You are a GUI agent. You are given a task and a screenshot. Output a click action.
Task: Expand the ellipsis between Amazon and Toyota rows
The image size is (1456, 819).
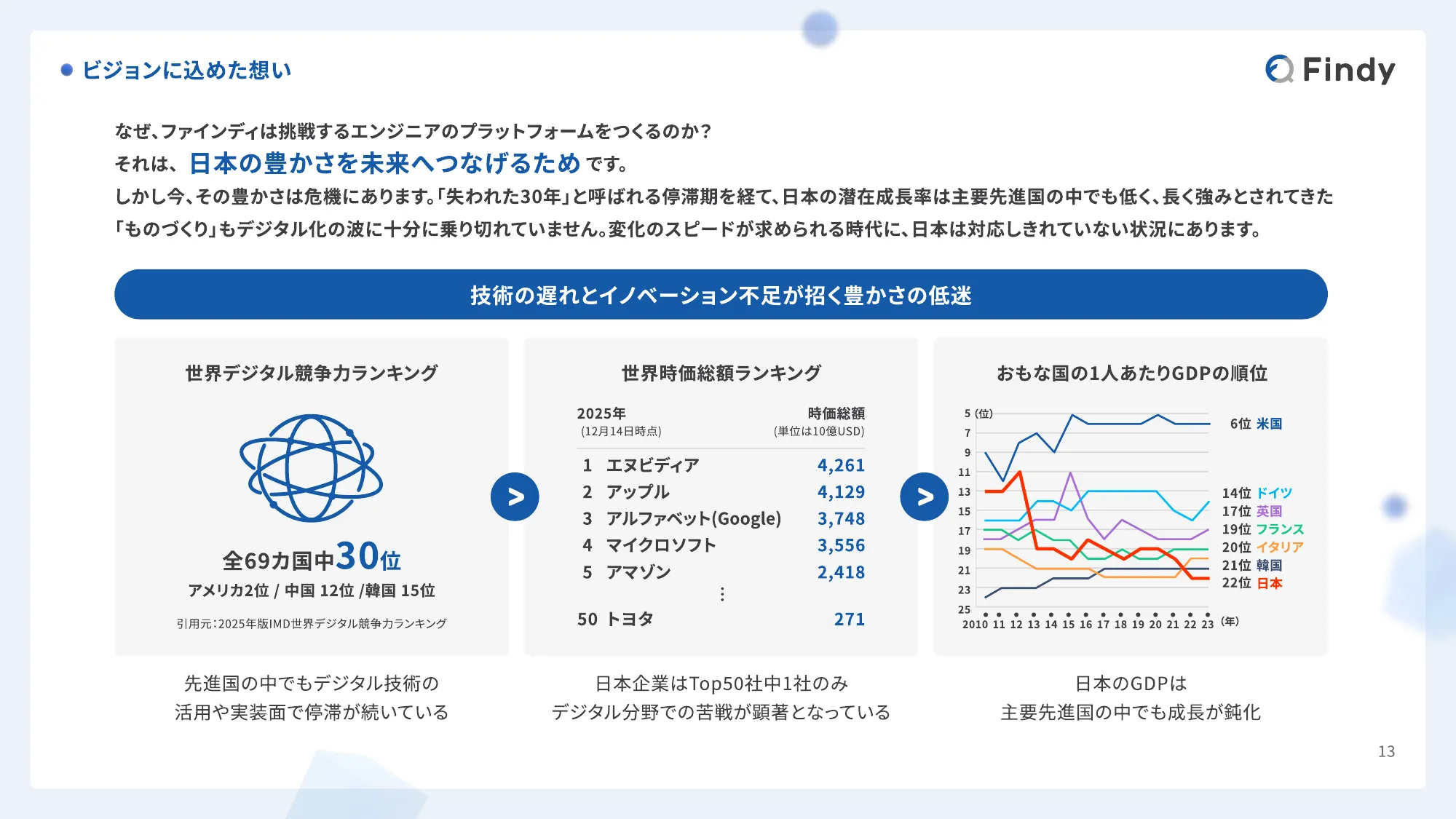click(x=721, y=595)
